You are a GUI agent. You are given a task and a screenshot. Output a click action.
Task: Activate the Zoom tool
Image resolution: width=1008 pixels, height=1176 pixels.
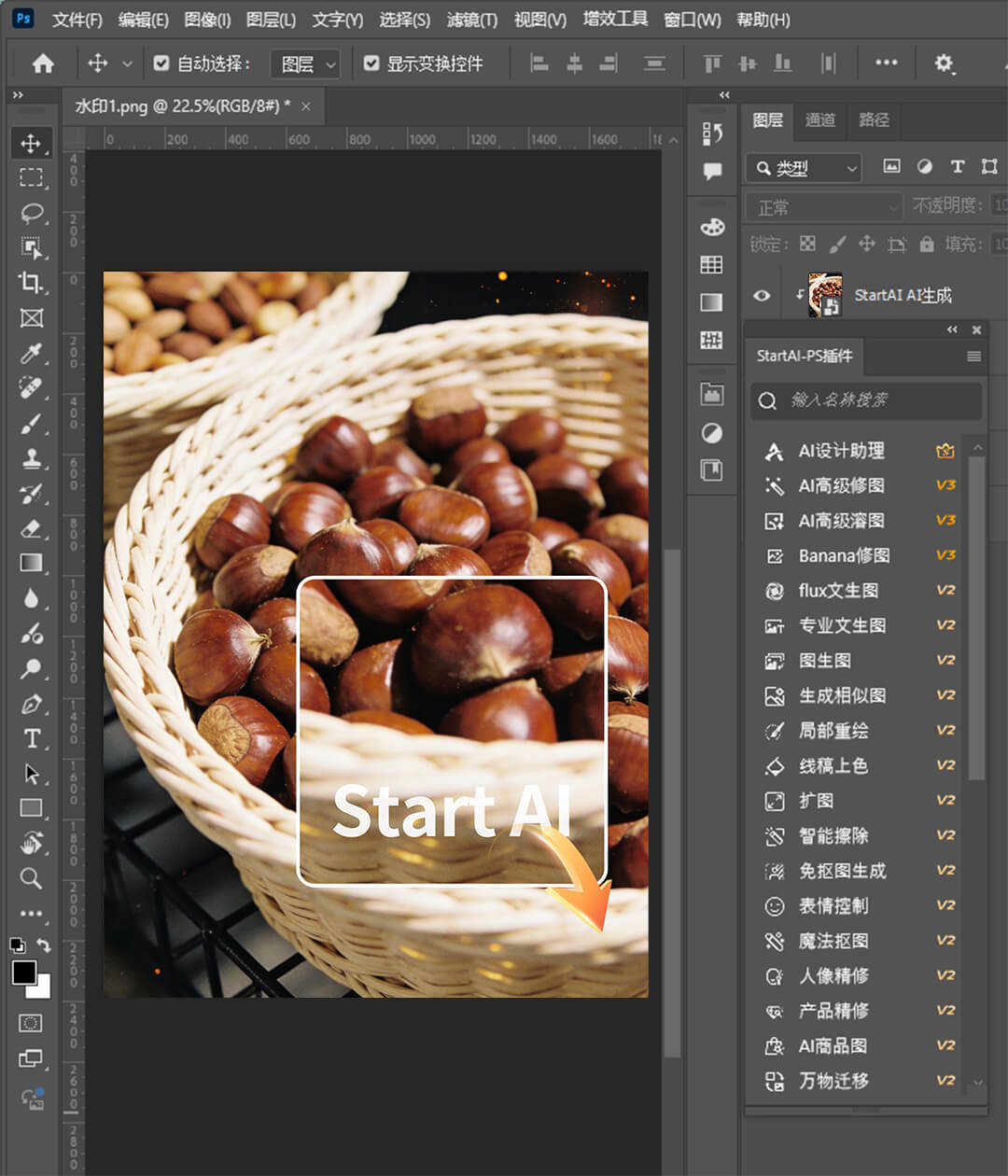pyautogui.click(x=31, y=878)
